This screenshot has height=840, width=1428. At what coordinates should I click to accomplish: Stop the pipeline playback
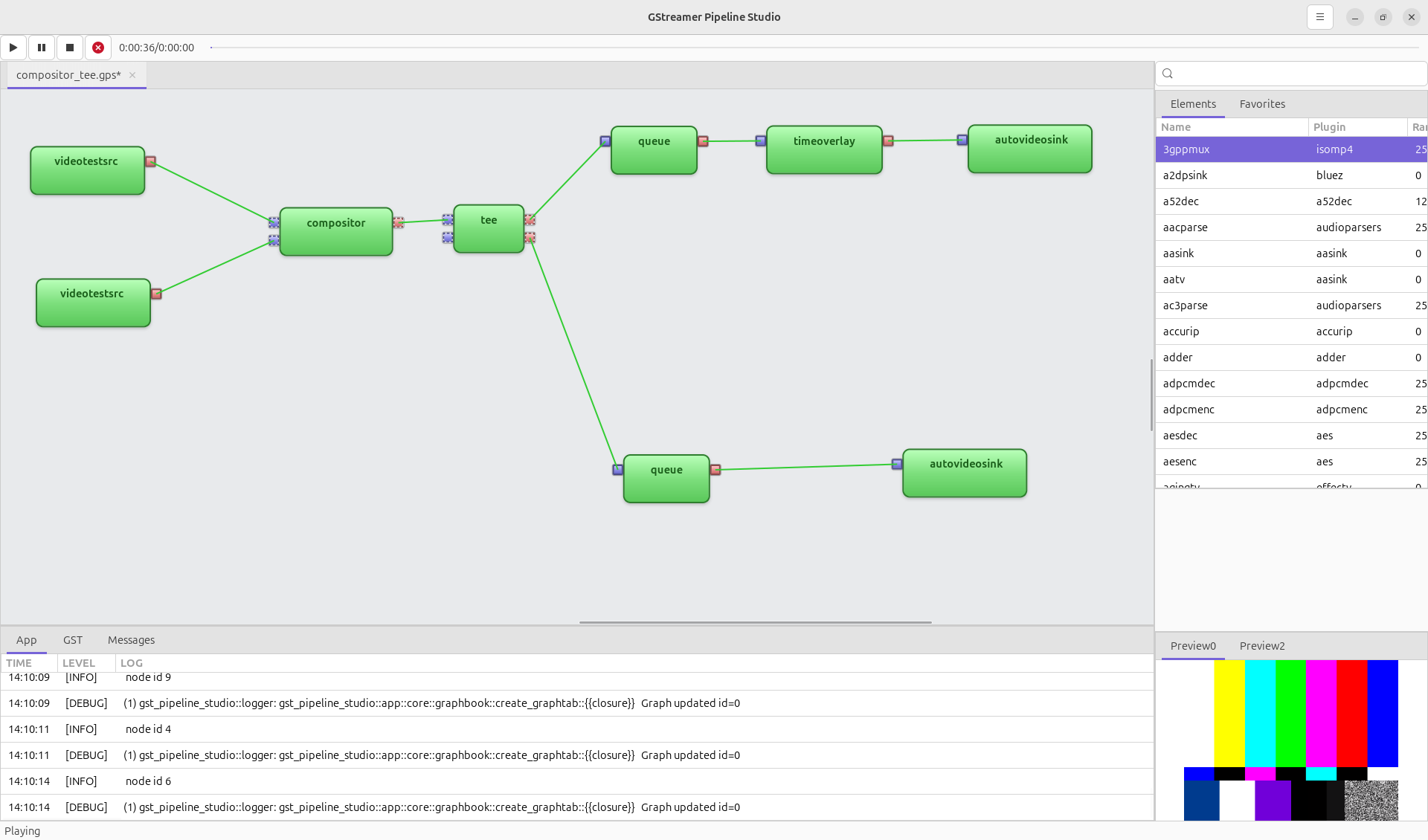[69, 47]
